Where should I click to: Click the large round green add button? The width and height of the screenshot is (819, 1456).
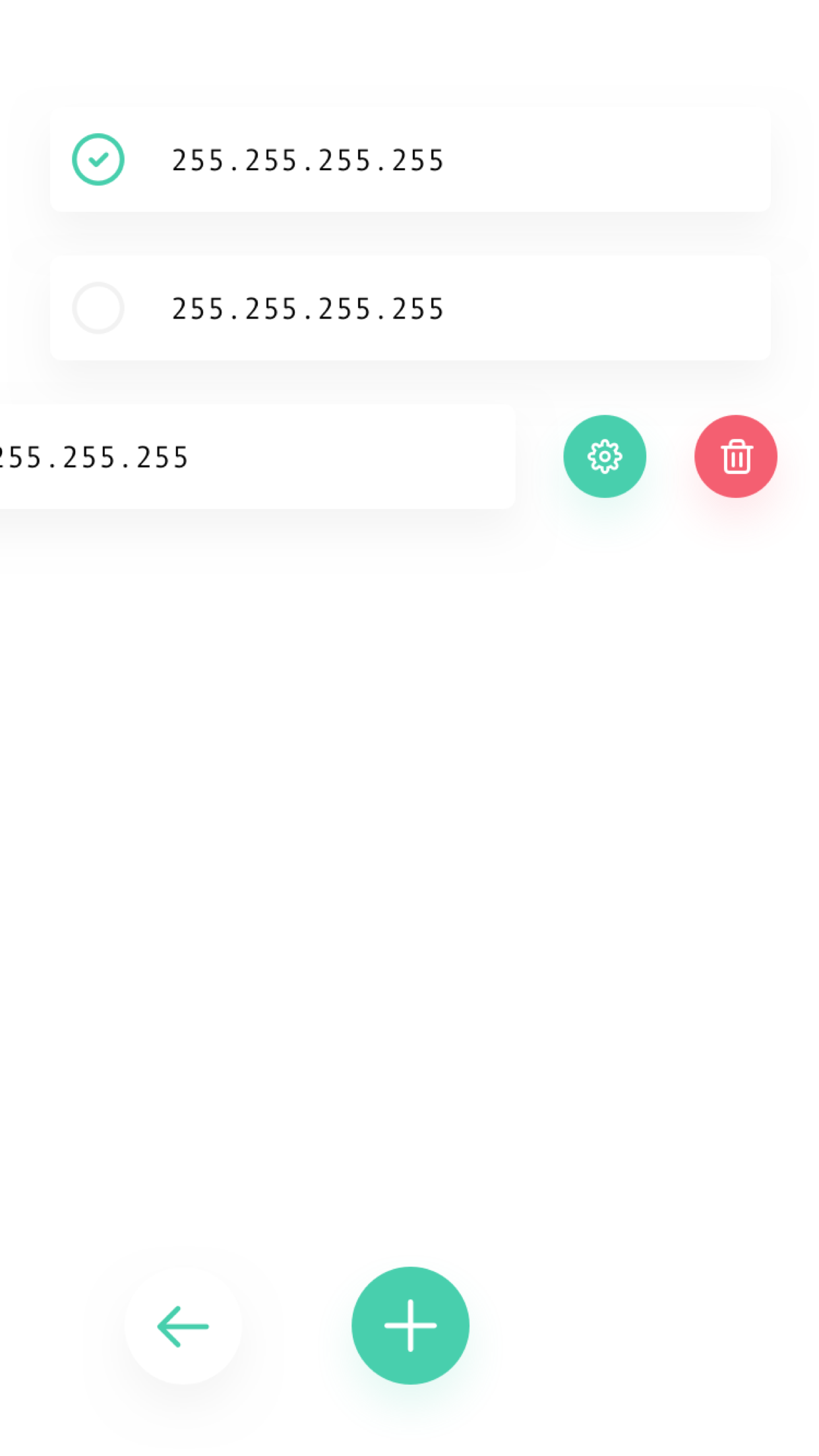[x=410, y=1325]
